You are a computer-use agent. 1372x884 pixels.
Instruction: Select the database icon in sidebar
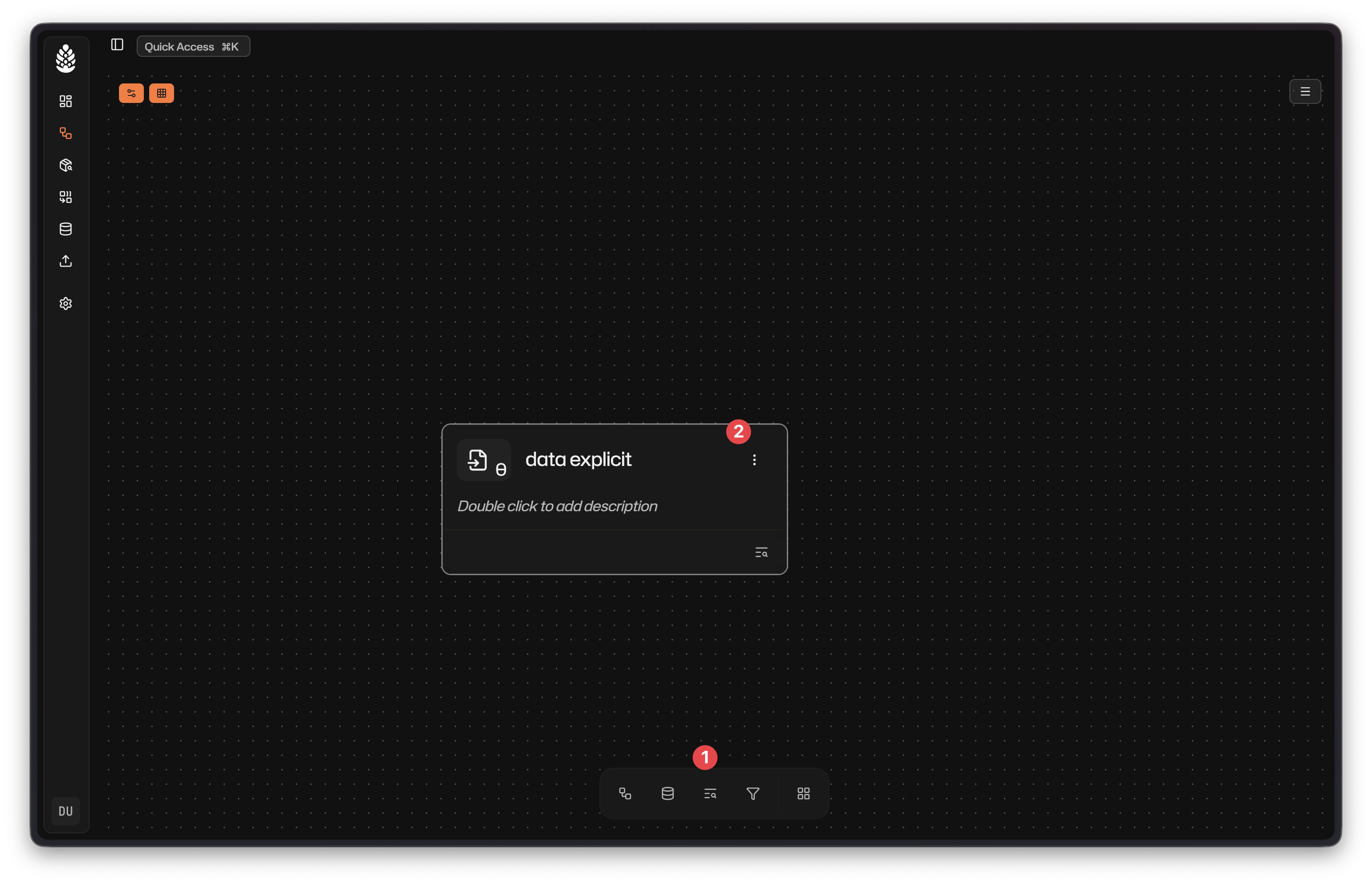(65, 229)
